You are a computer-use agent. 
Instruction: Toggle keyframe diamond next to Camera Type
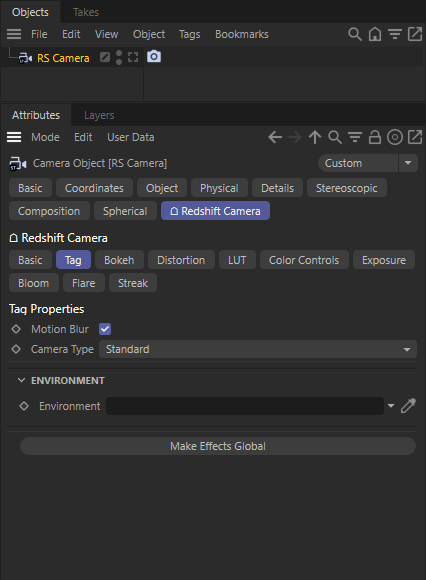tap(16, 349)
